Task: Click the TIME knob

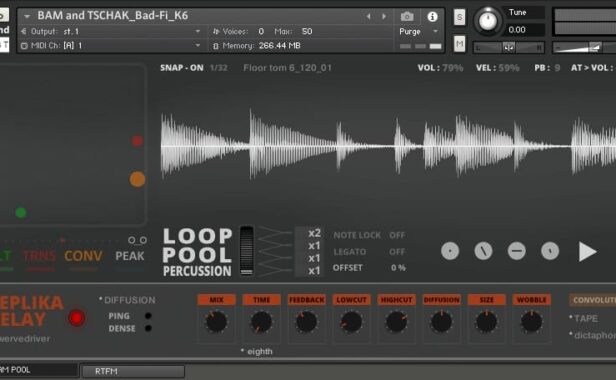Action: tap(261, 322)
